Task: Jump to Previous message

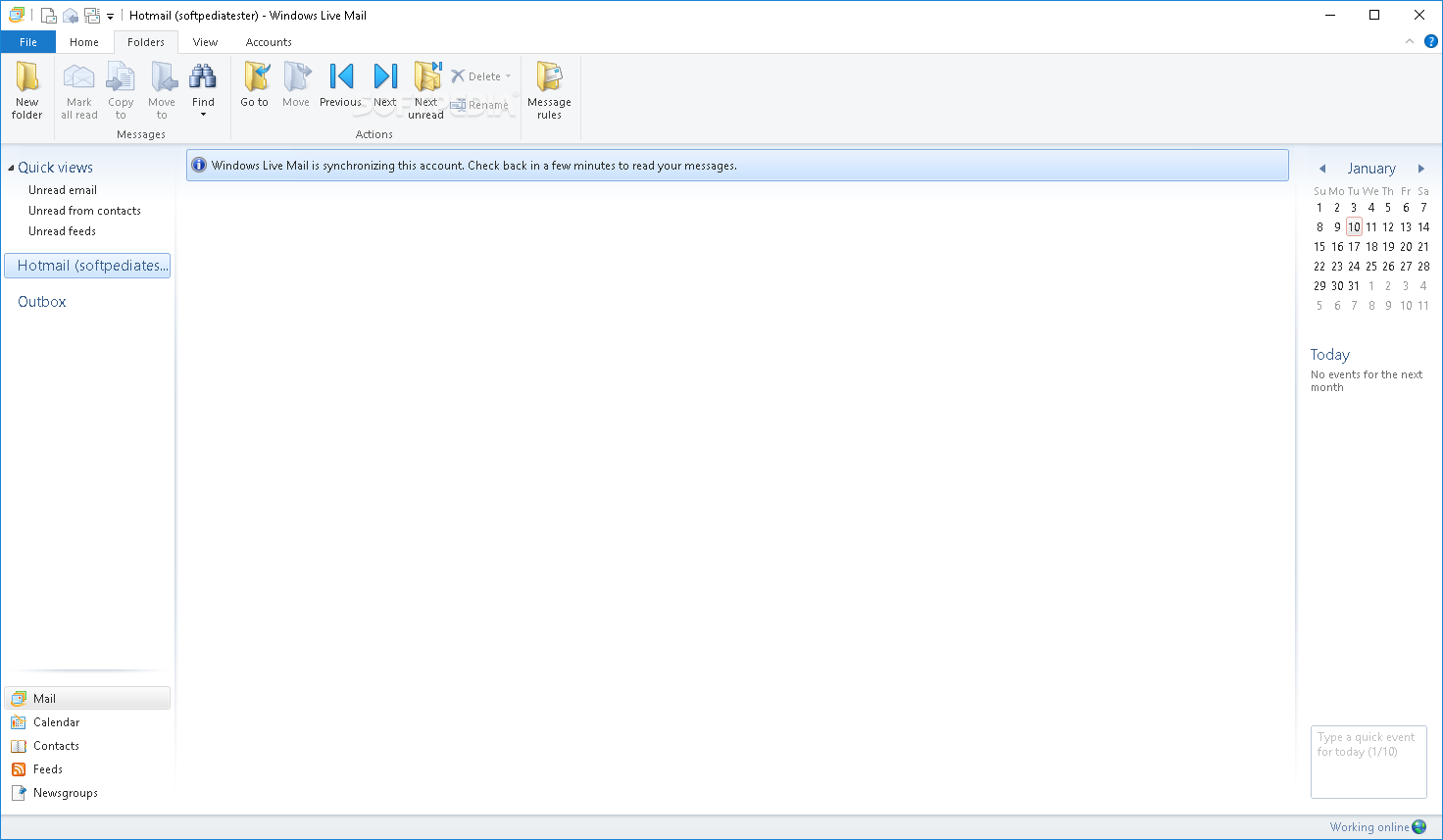Action: (340, 84)
